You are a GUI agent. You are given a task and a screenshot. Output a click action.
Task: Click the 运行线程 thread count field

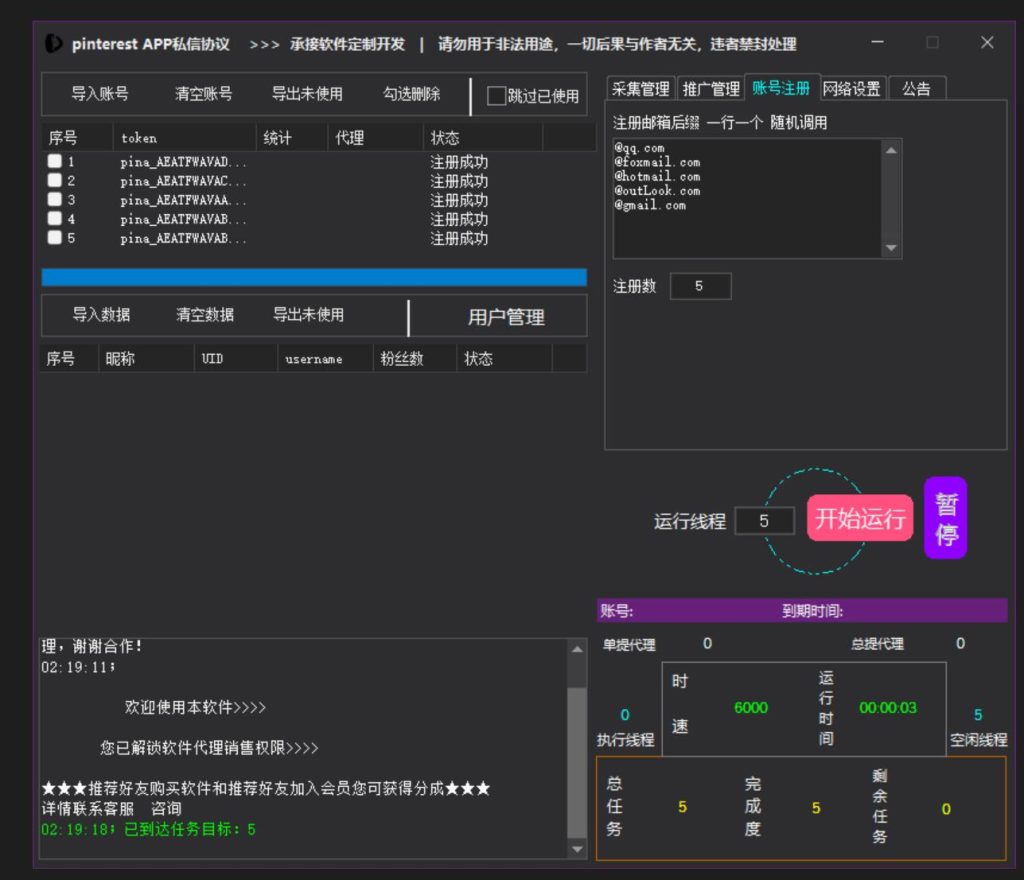tap(764, 521)
